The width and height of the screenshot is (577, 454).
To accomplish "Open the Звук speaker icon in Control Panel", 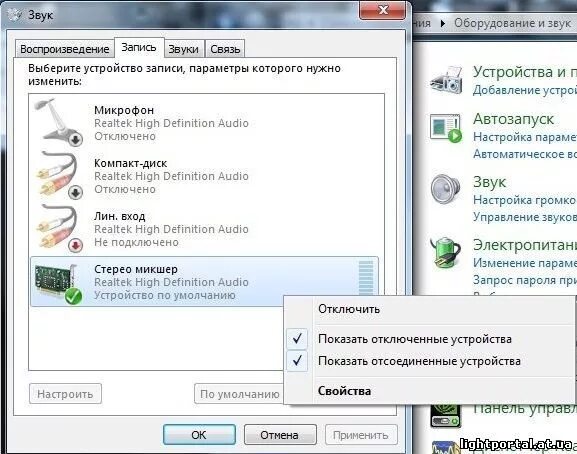I will [445, 189].
